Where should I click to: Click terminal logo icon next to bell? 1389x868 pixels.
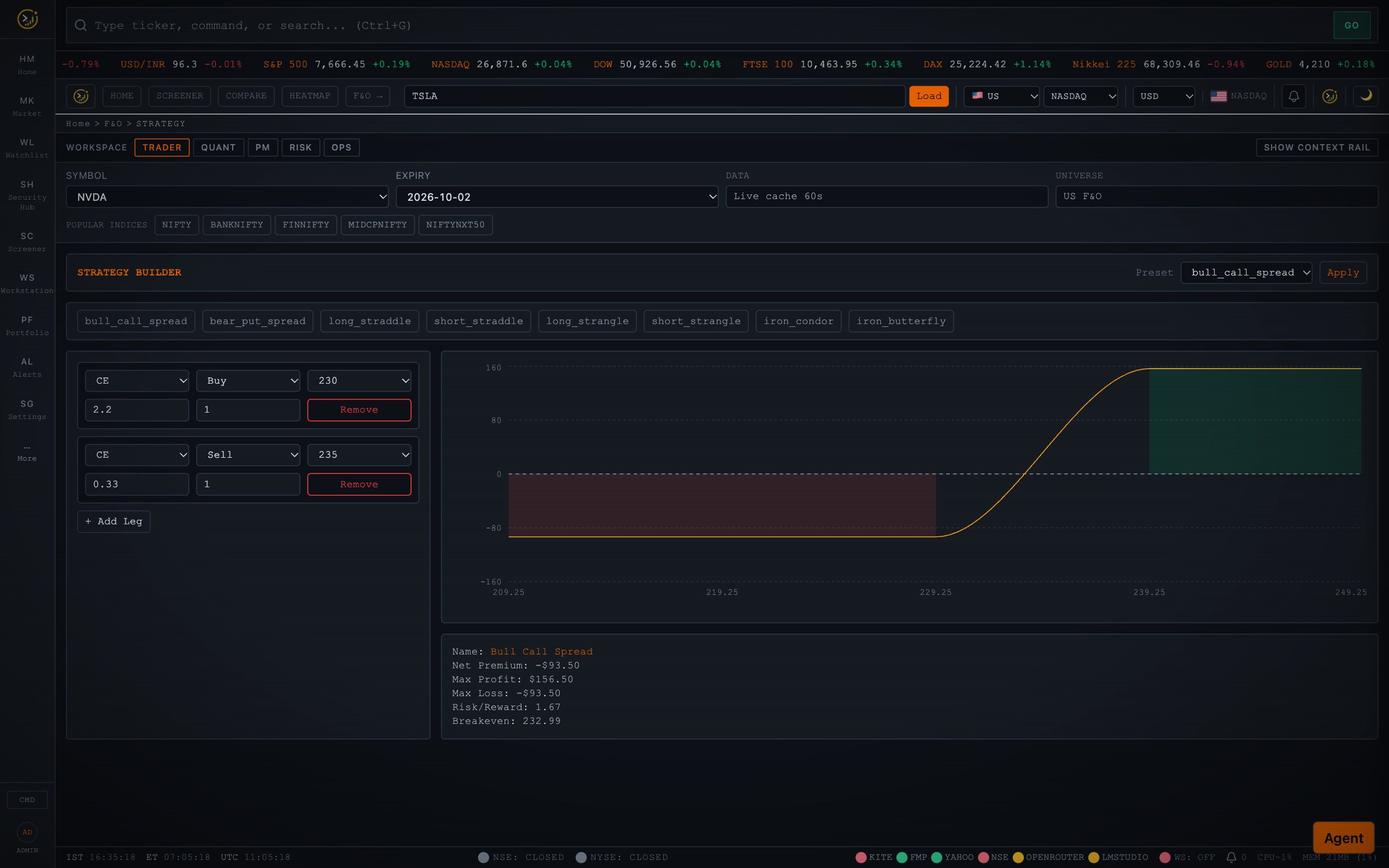(1330, 96)
